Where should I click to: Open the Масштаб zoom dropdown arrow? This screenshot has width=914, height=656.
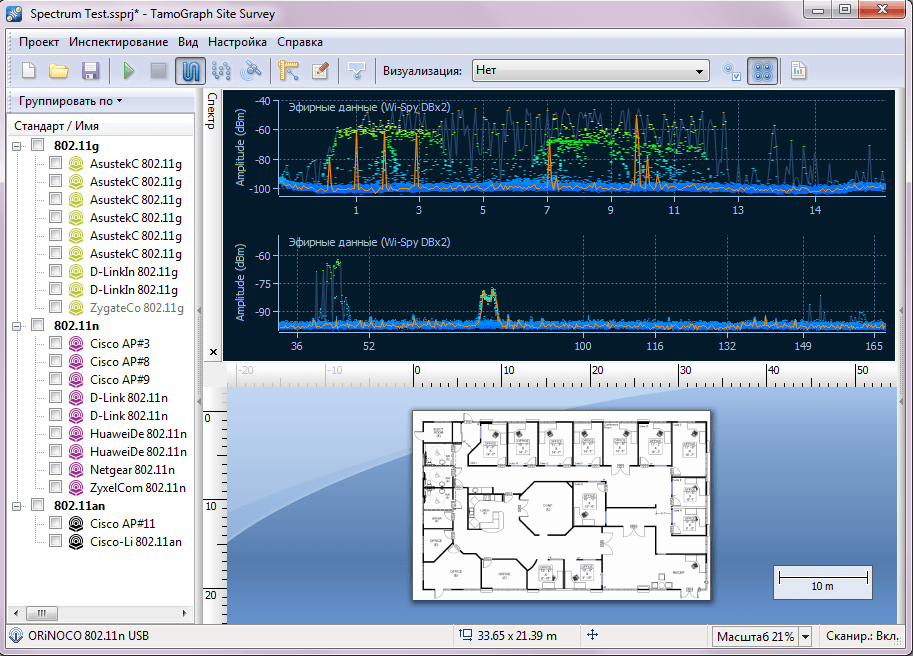[805, 637]
